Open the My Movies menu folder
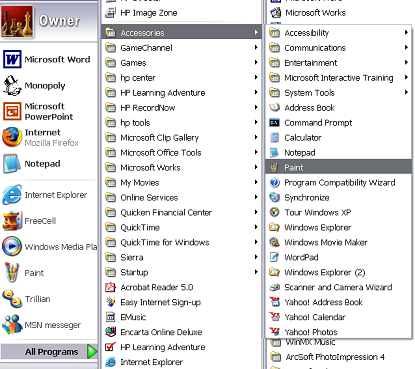 click(182, 182)
